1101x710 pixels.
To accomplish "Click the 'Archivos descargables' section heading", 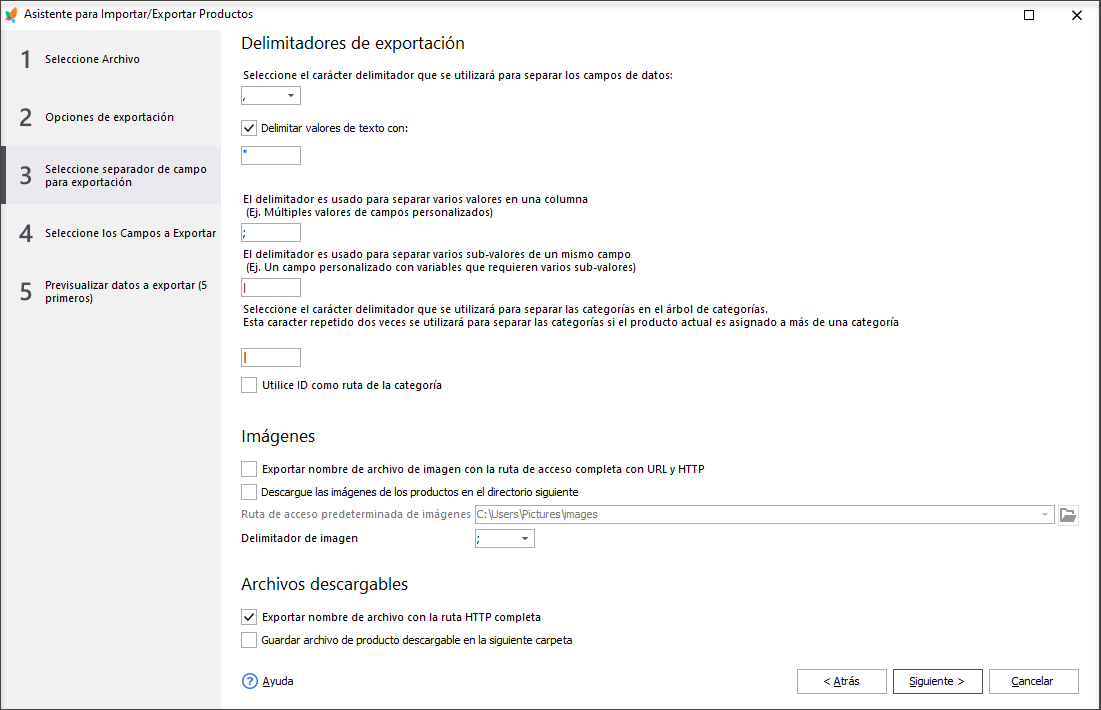I will 324,584.
